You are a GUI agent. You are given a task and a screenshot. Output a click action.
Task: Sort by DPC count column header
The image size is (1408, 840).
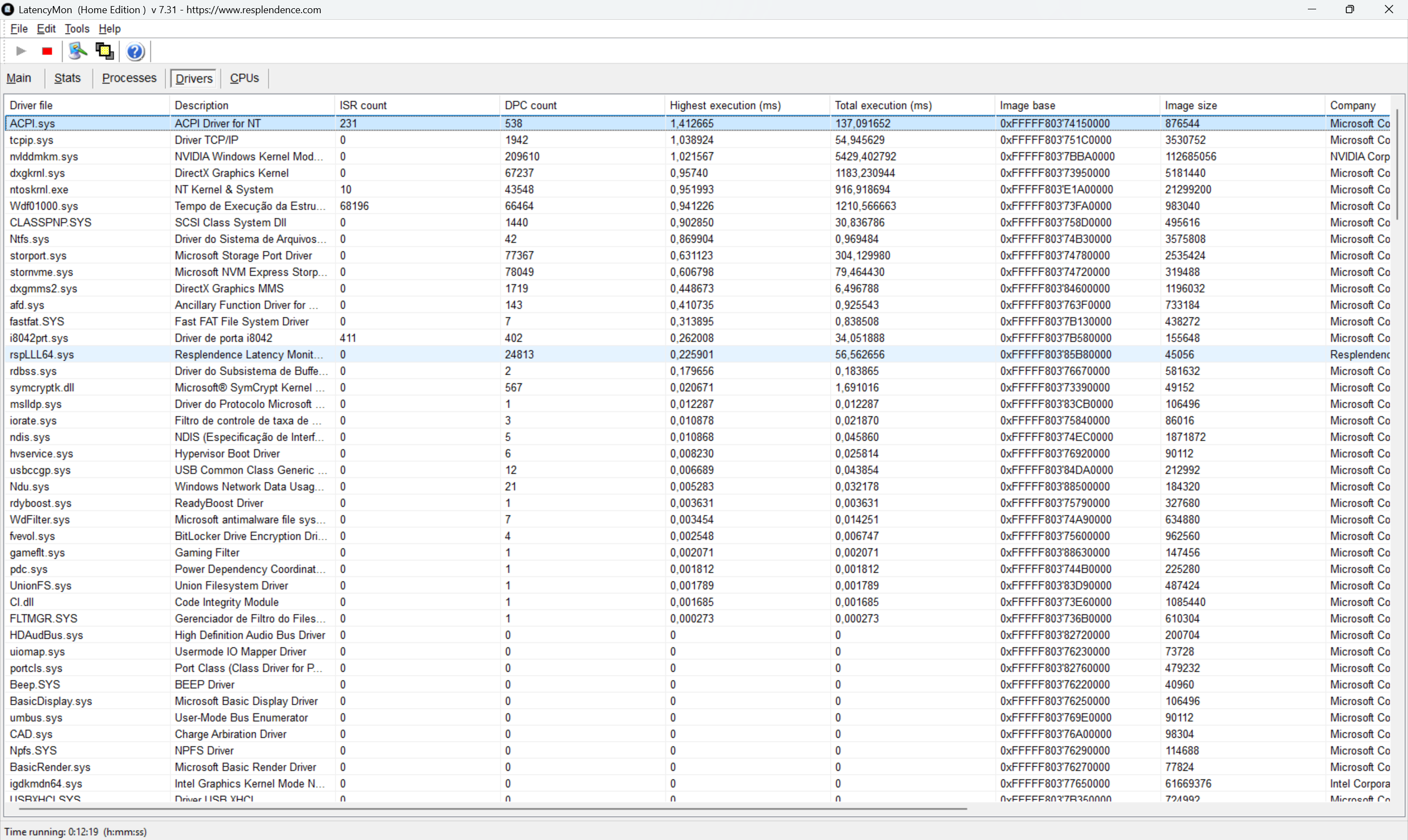pyautogui.click(x=530, y=105)
